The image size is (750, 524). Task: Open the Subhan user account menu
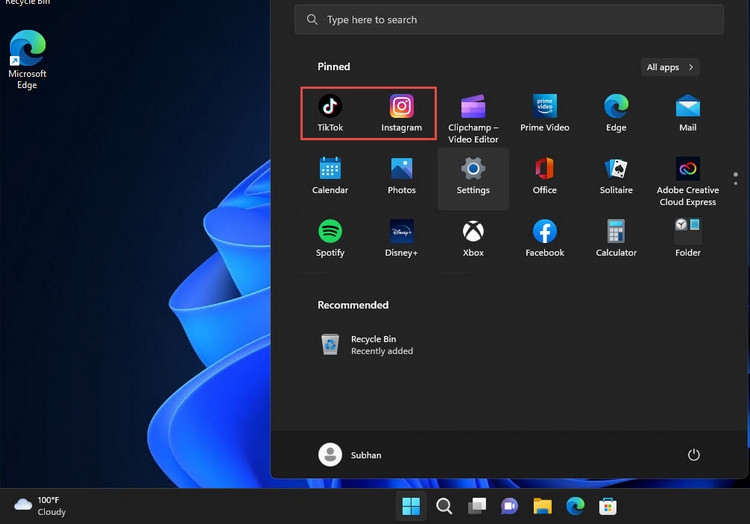click(x=350, y=455)
